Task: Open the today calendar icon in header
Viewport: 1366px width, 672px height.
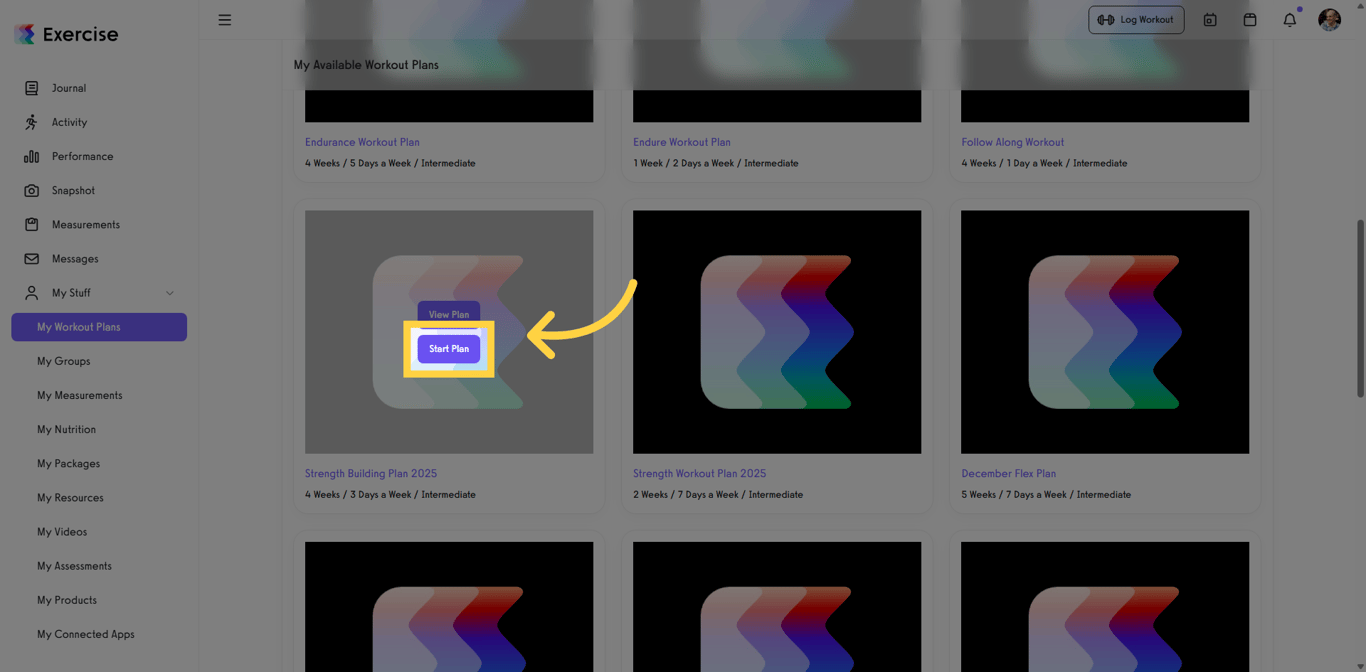Action: point(1210,20)
